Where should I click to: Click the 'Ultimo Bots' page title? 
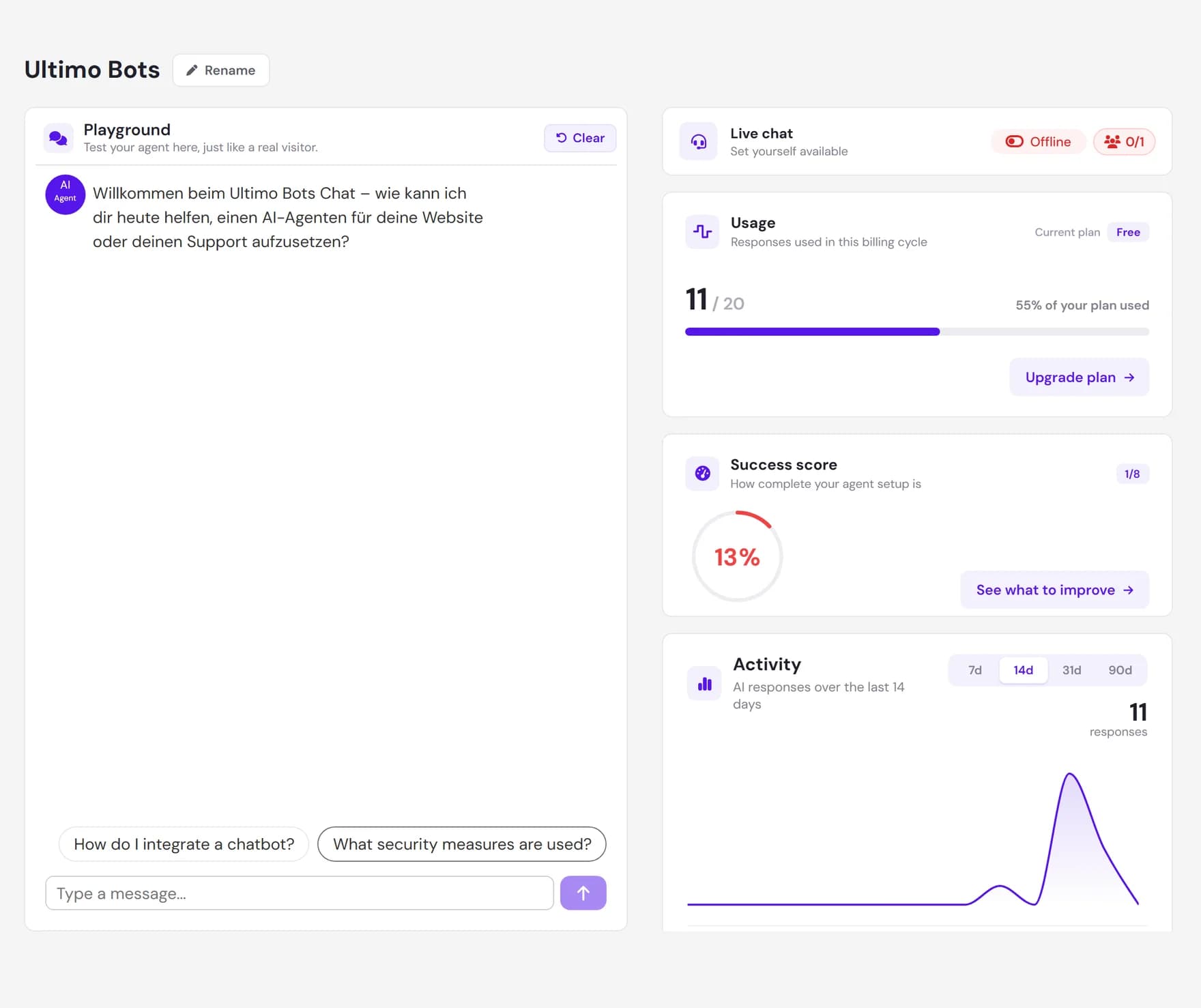(92, 70)
